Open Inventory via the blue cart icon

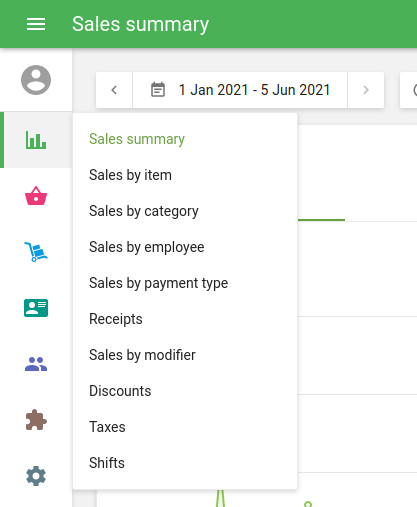point(36,252)
